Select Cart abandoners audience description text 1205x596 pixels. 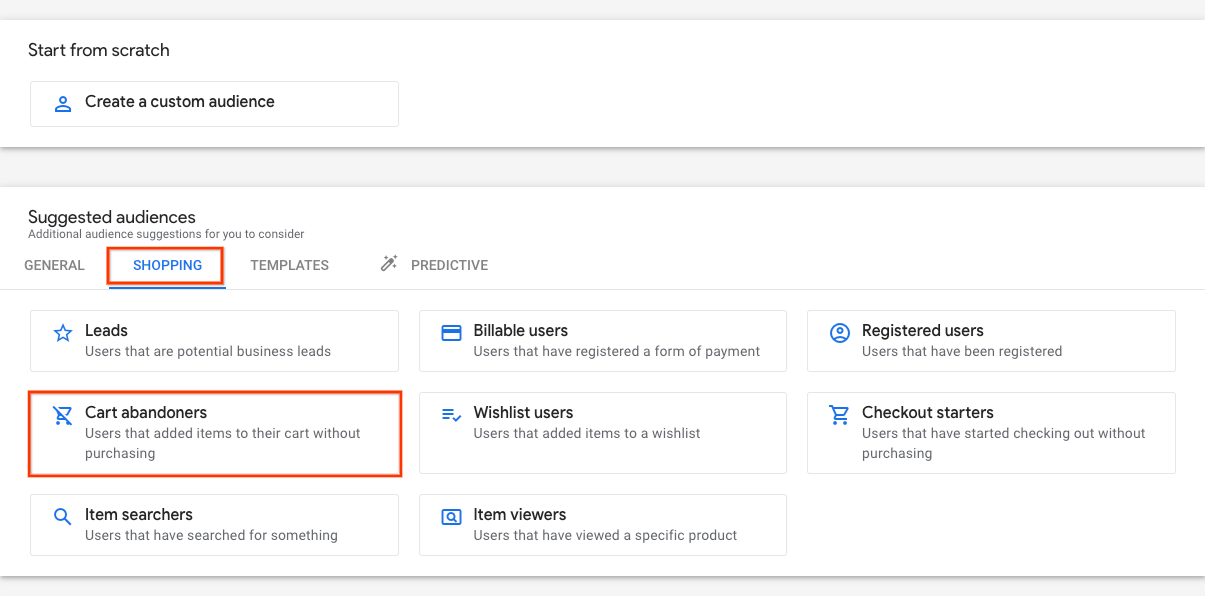[x=223, y=443]
